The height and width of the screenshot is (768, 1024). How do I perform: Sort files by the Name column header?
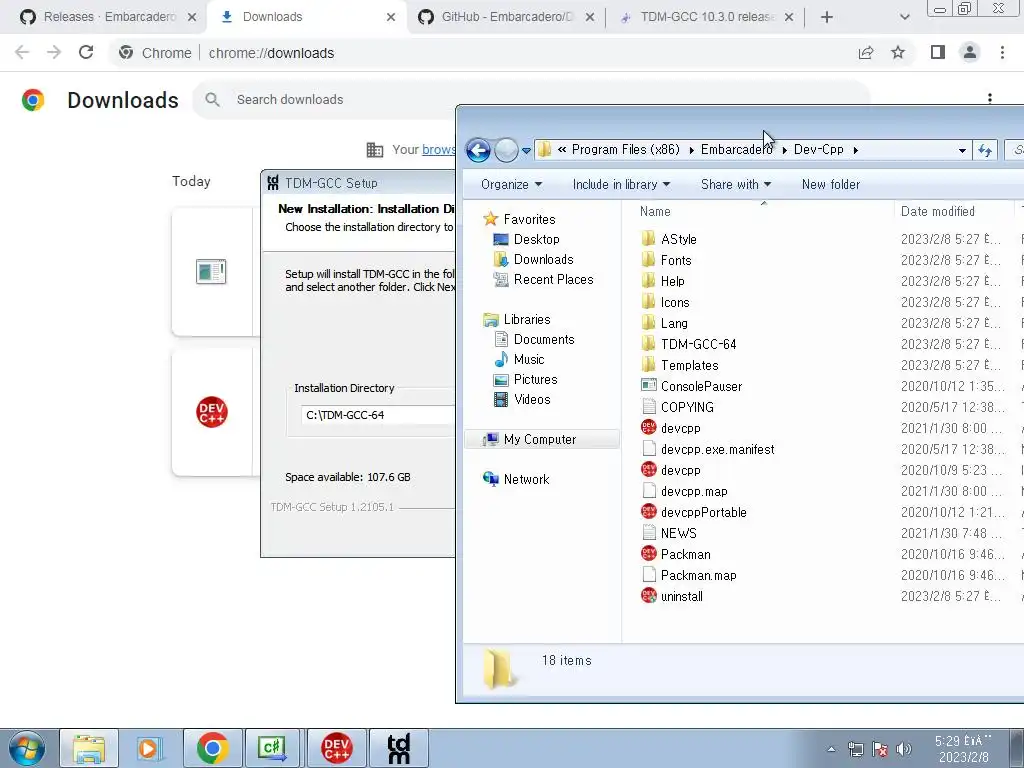[655, 212]
